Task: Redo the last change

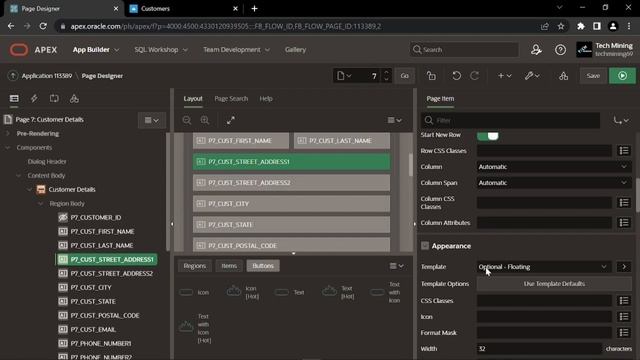Action: 474,76
